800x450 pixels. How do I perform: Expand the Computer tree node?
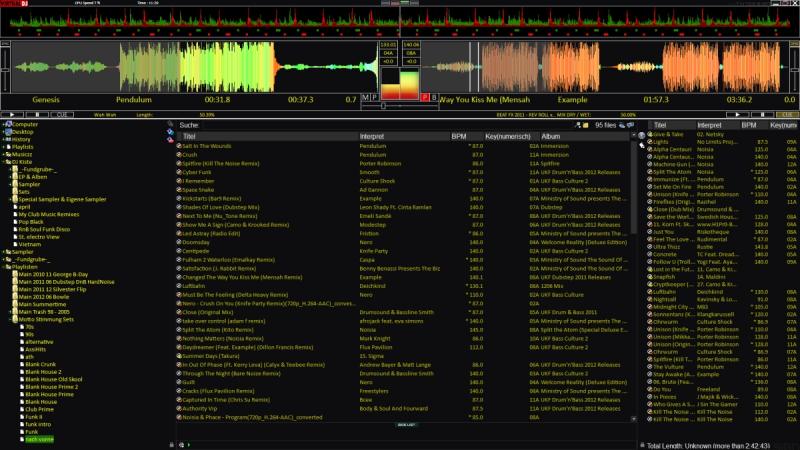3,124
